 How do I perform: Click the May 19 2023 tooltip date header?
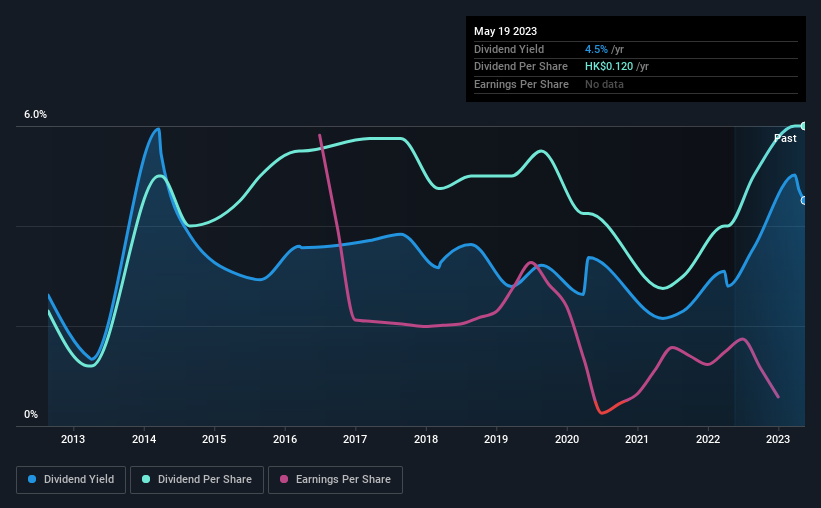505,31
